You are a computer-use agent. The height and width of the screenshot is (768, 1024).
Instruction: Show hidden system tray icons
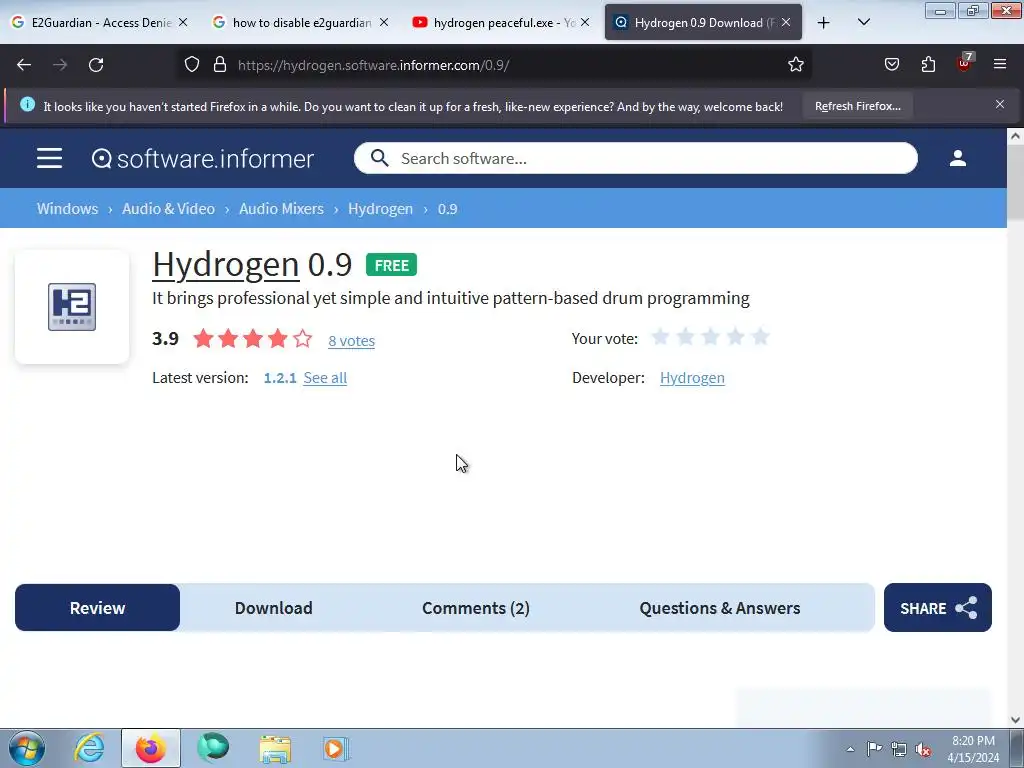tap(850, 750)
